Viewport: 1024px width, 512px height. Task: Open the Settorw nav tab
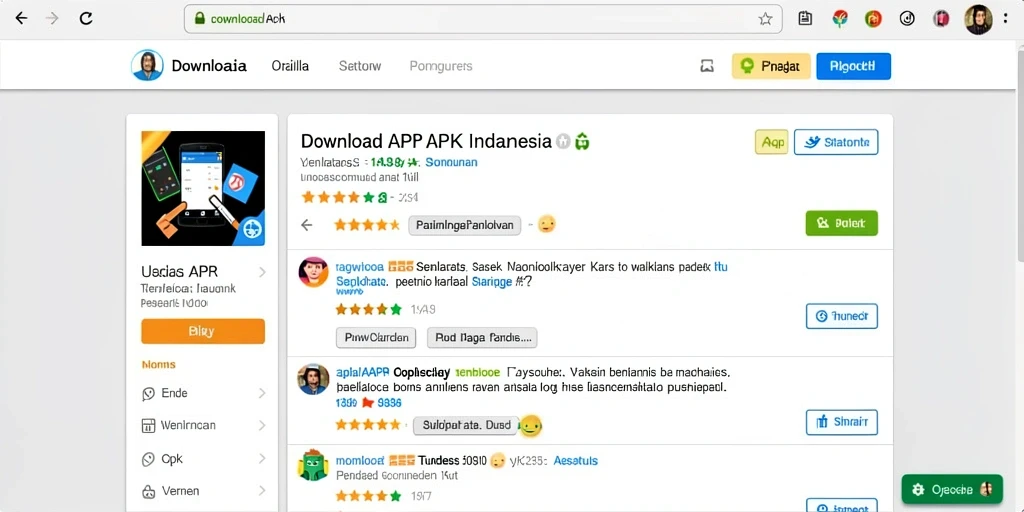pos(360,66)
